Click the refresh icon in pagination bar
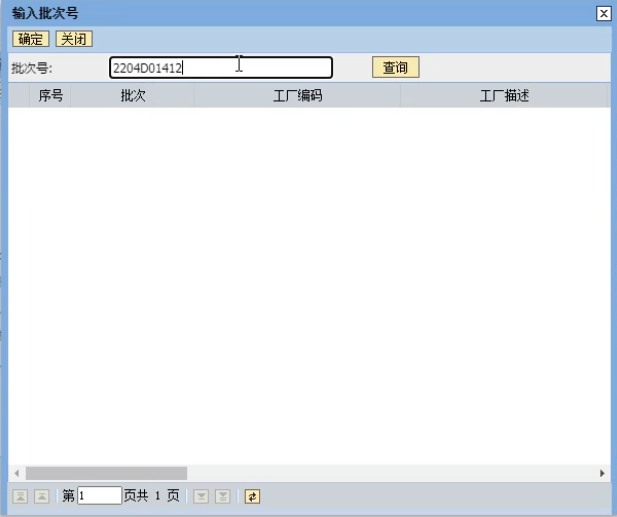The width and height of the screenshot is (617, 517). point(252,496)
